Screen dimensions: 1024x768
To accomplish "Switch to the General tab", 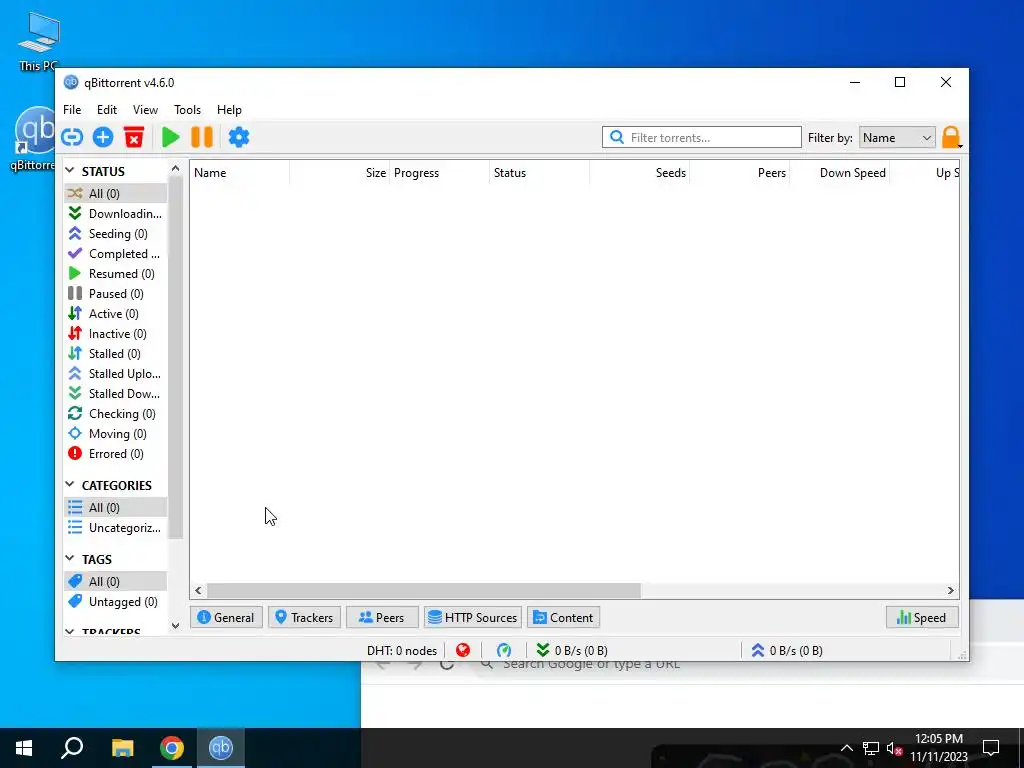I will pos(225,617).
